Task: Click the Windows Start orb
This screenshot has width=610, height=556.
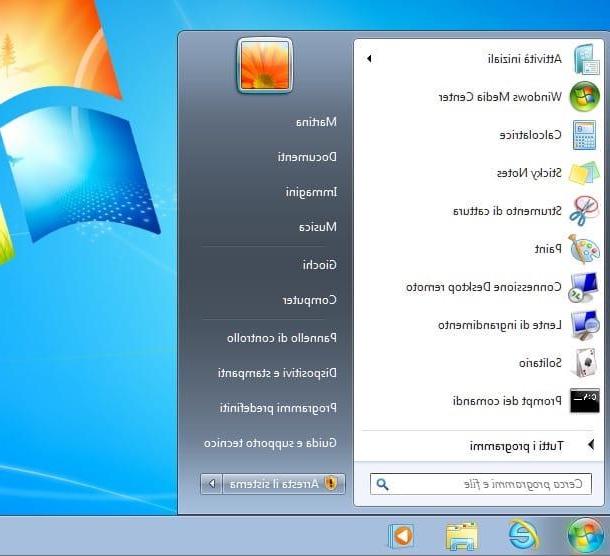Action: click(x=585, y=536)
